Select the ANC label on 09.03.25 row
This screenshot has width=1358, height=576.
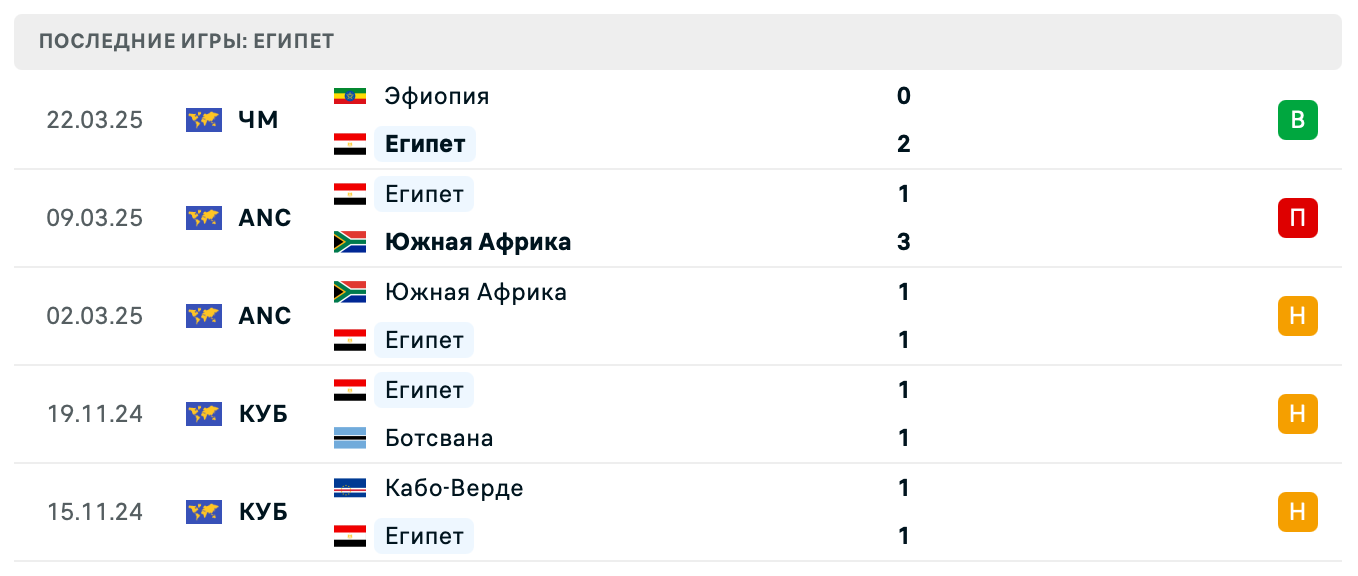tap(265, 218)
